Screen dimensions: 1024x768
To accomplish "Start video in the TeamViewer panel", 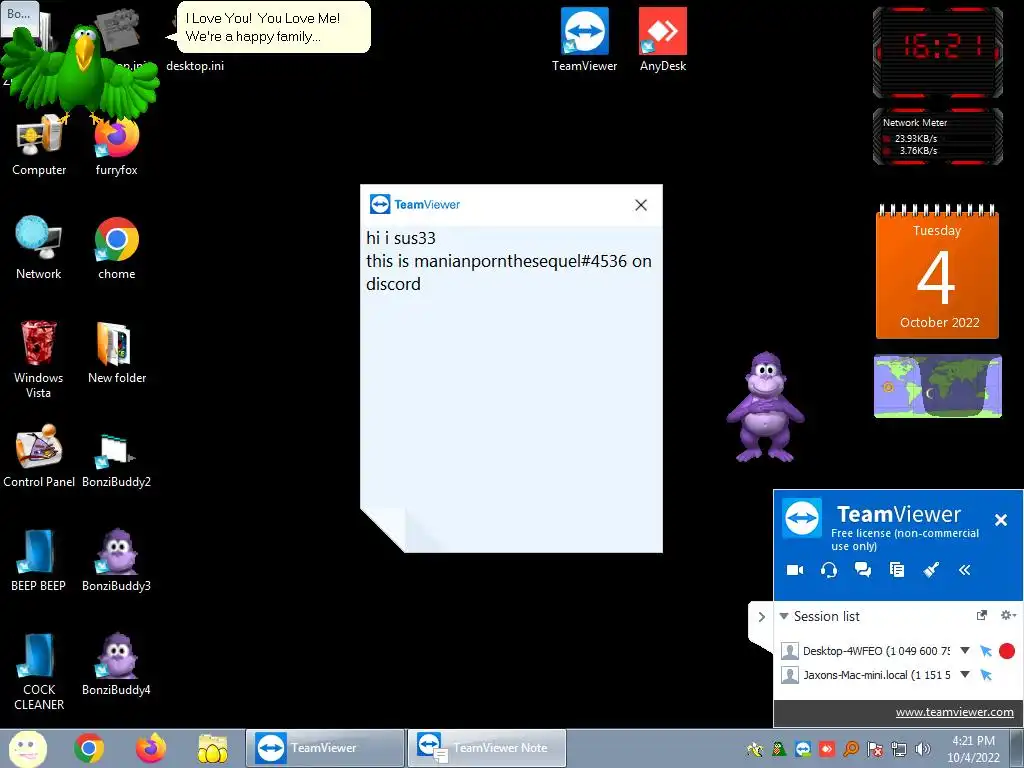I will click(x=795, y=570).
